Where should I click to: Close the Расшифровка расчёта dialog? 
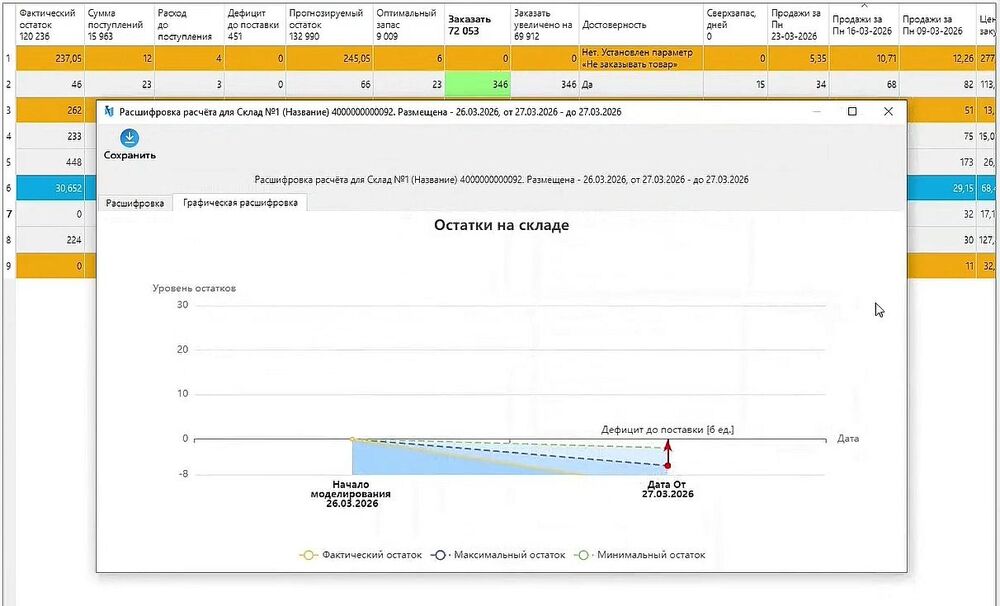pyautogui.click(x=888, y=112)
